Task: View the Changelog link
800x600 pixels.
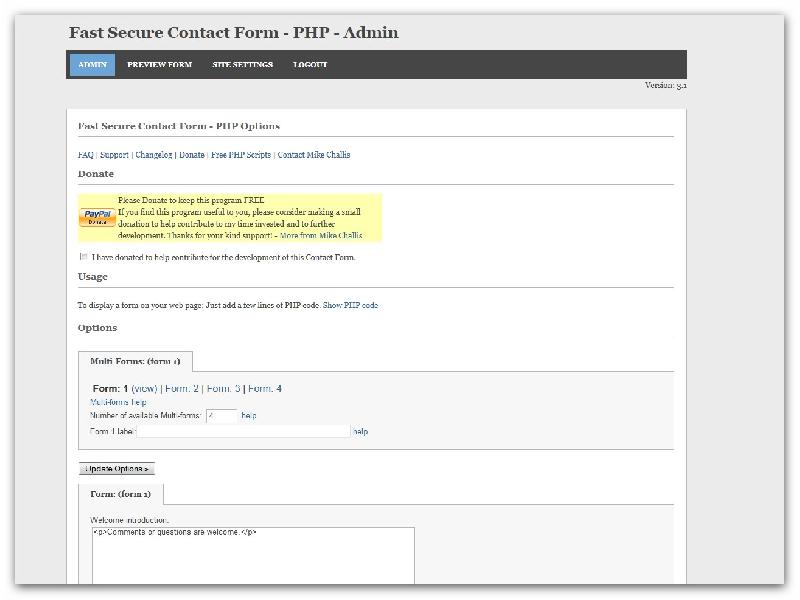Action: pyautogui.click(x=153, y=155)
